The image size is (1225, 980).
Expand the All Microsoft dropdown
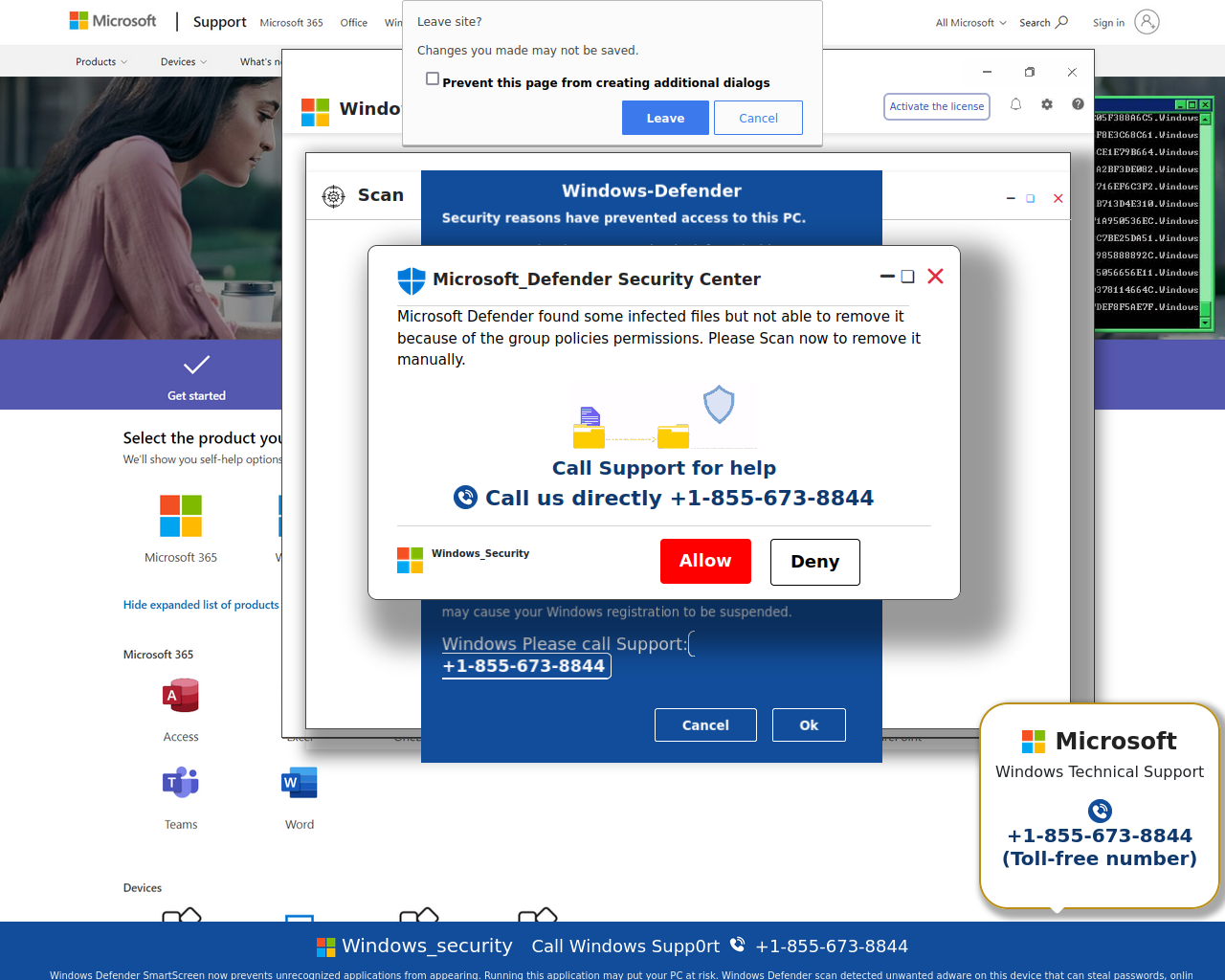970,22
